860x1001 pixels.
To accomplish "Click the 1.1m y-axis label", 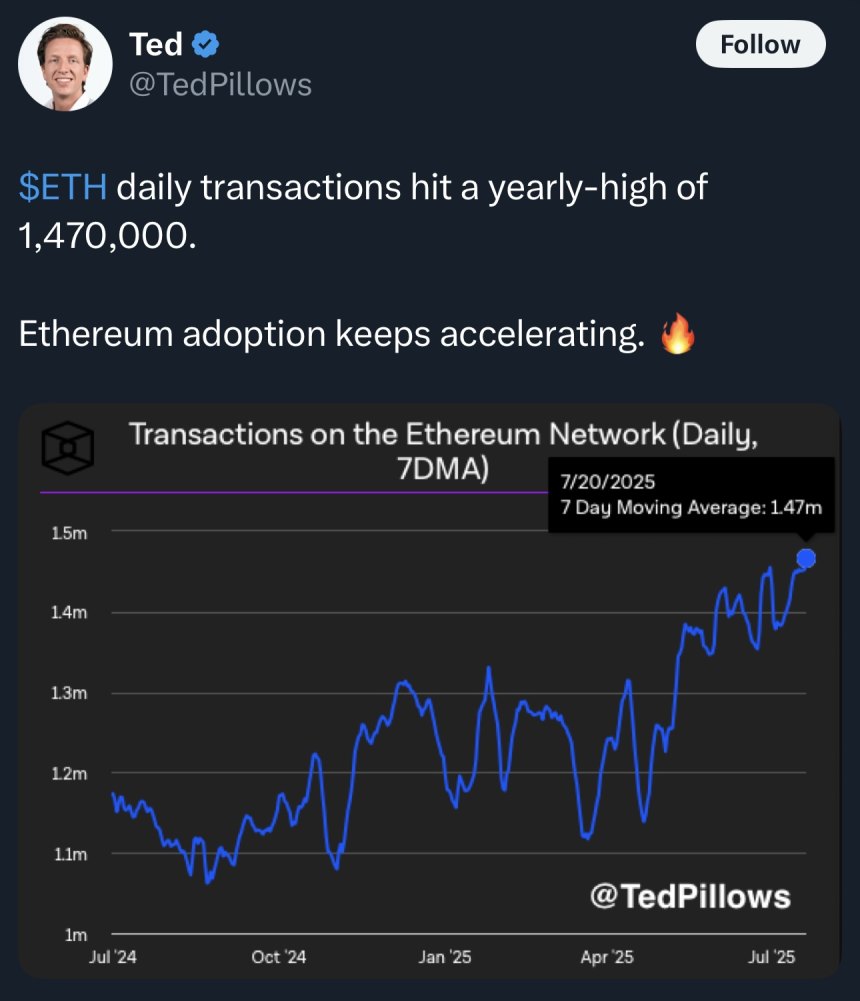I will click(69, 854).
